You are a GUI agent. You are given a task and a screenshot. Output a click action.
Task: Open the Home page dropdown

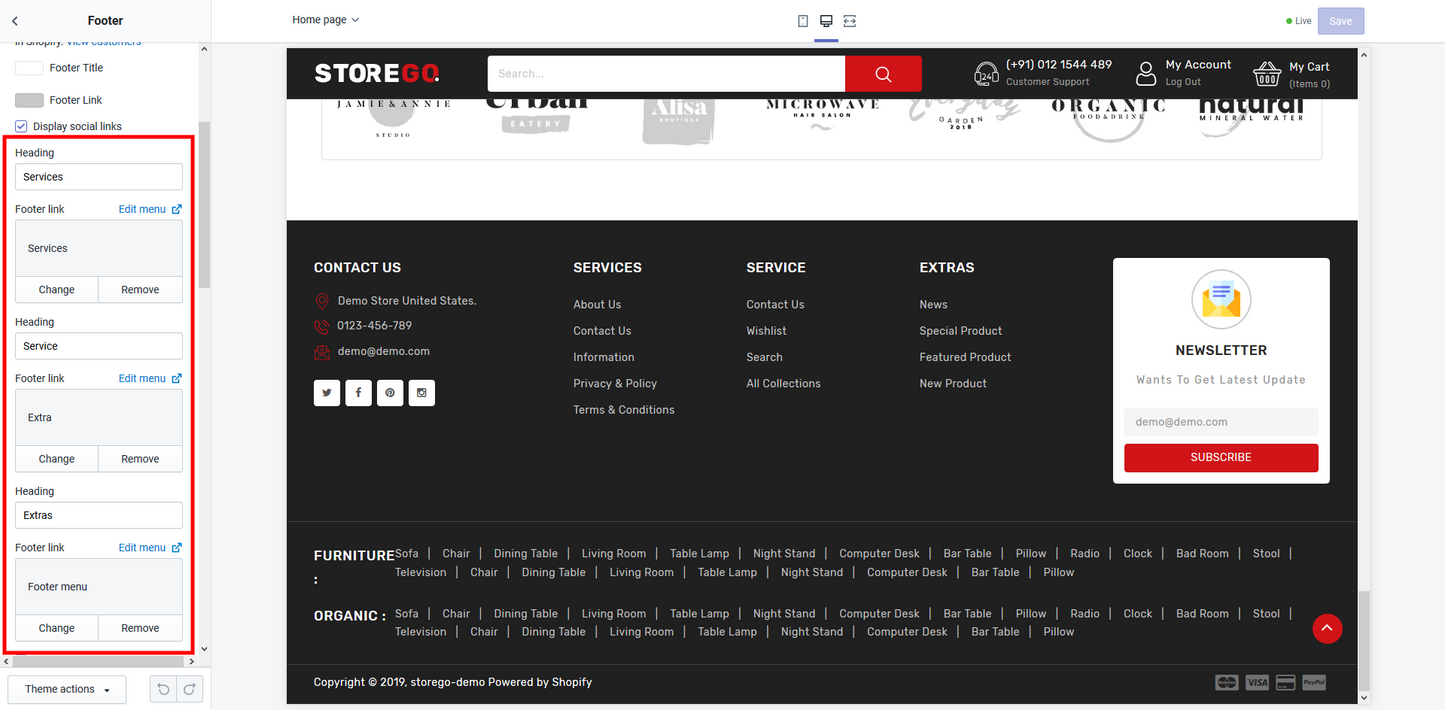[x=326, y=19]
